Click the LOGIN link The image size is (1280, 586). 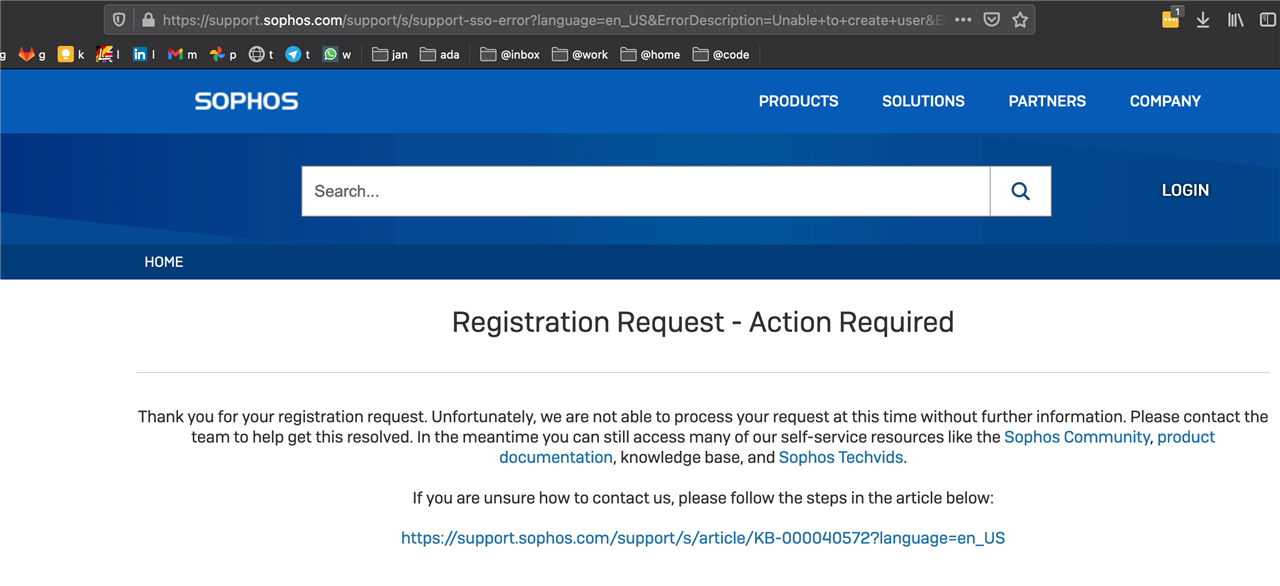pos(1185,190)
